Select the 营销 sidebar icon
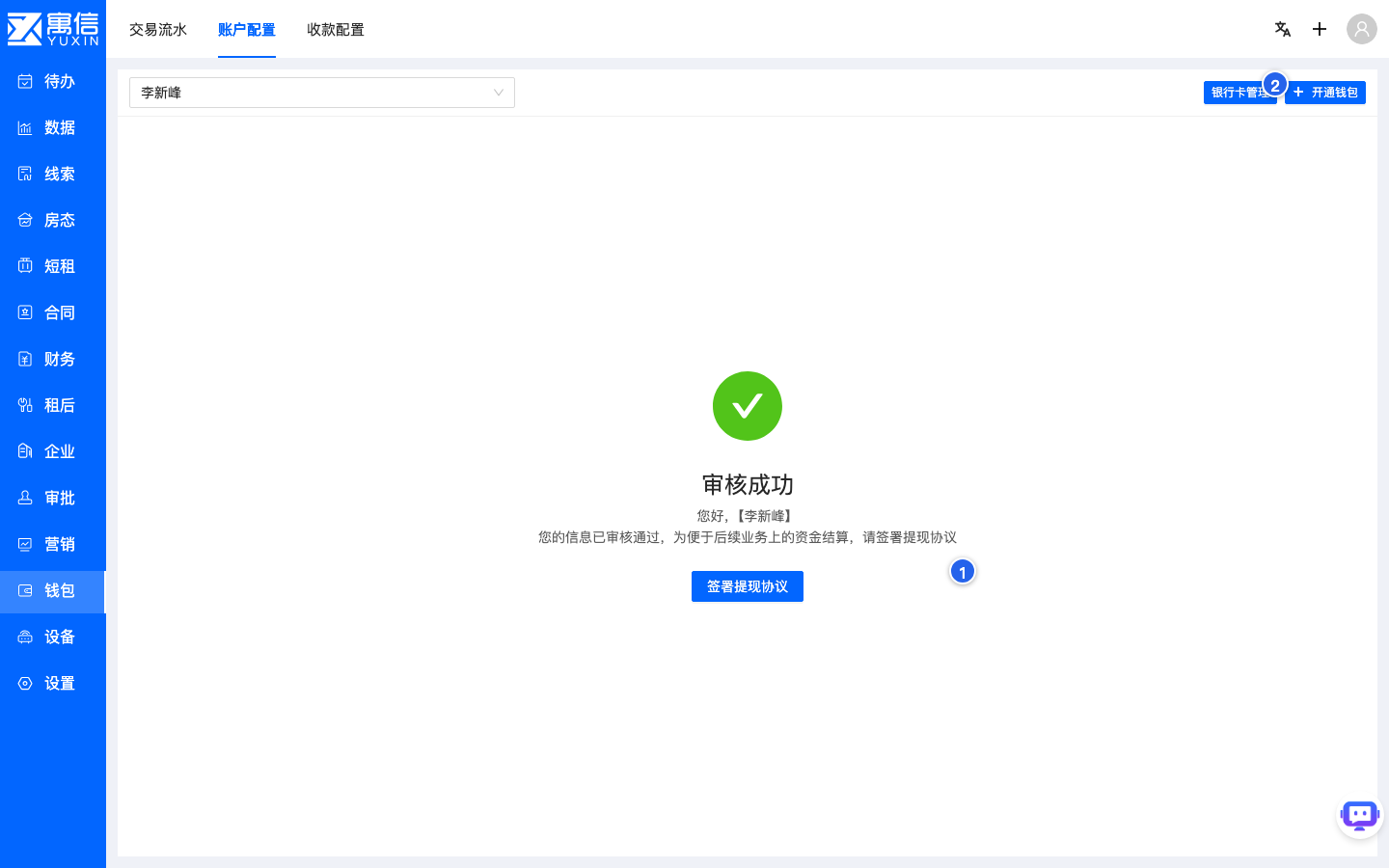 (x=25, y=544)
